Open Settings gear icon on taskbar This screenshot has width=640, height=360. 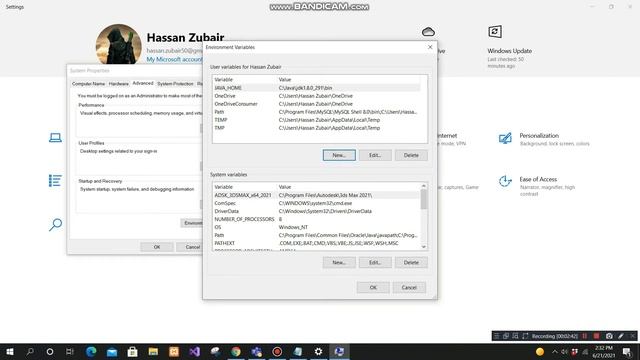tap(318, 351)
